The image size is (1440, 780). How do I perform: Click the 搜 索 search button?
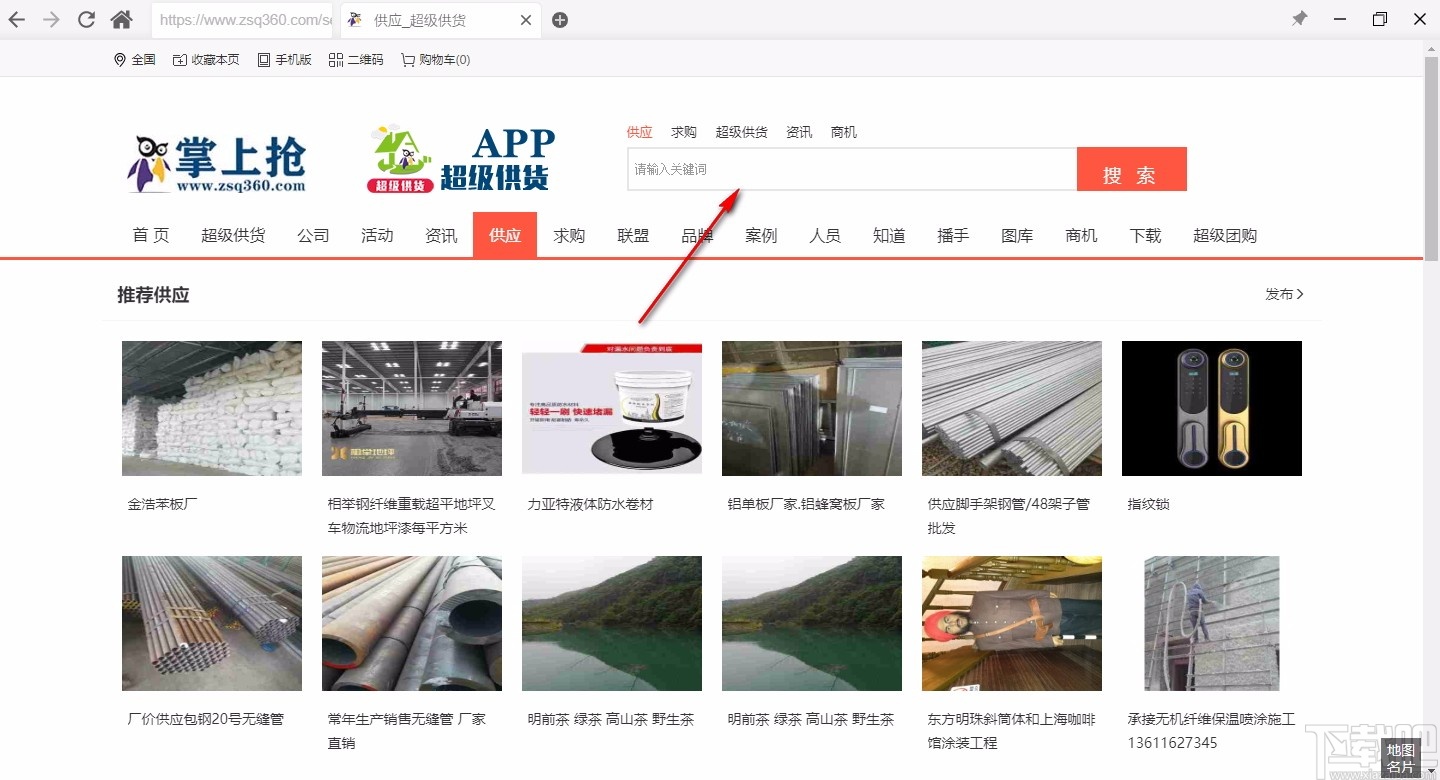click(x=1131, y=169)
